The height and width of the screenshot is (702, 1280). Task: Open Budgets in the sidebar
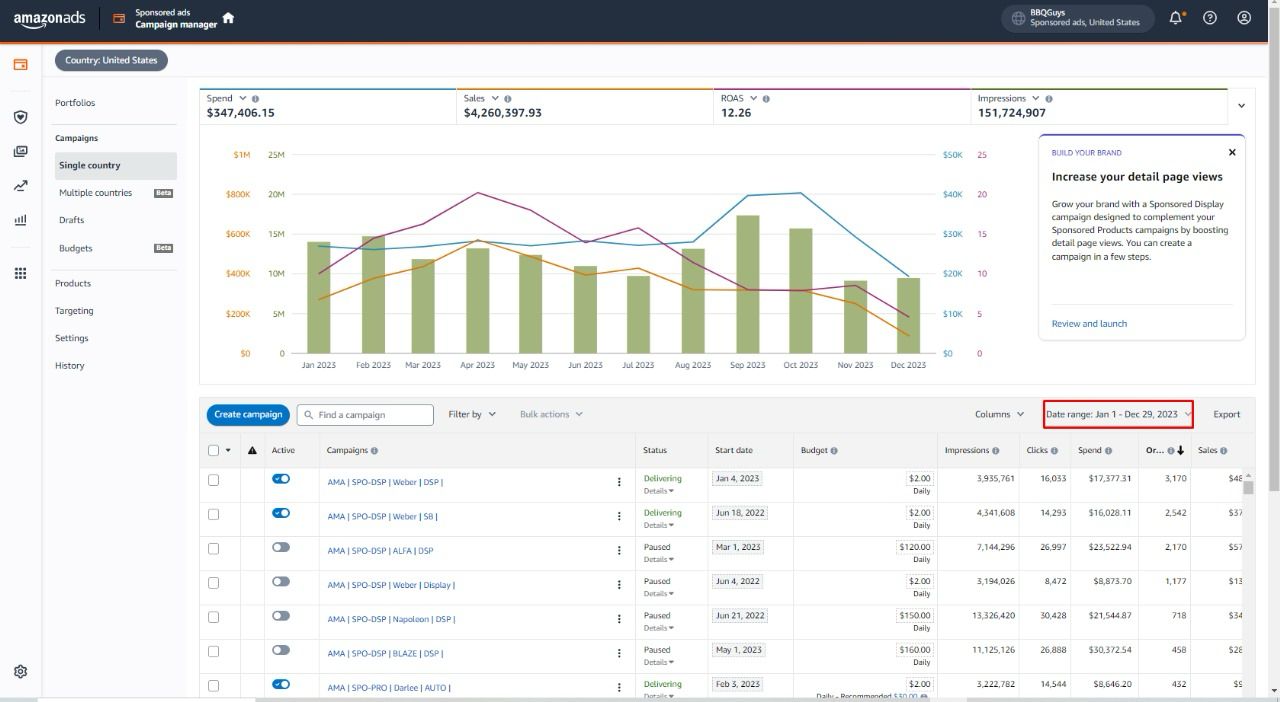click(x=75, y=248)
